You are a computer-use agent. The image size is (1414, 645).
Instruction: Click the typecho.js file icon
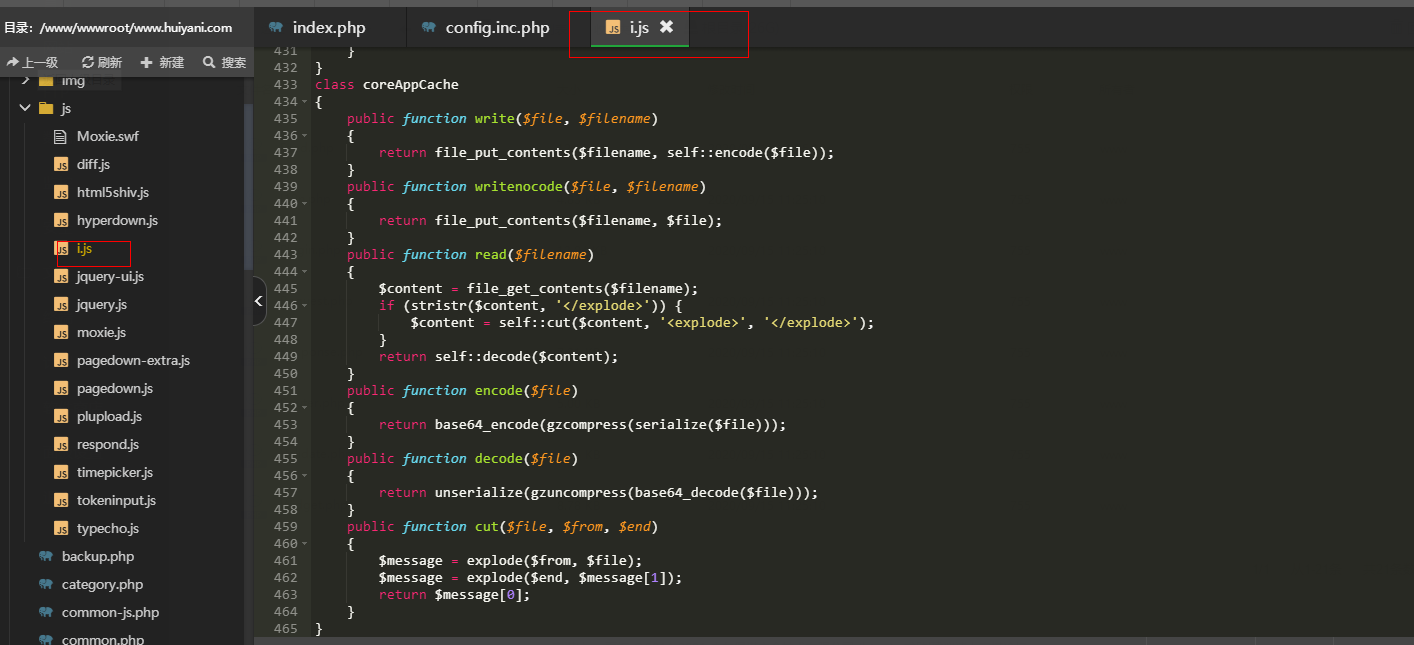point(61,528)
